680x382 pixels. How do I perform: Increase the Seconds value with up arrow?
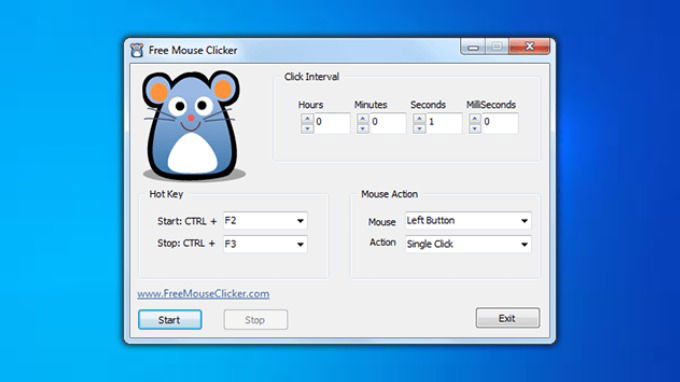click(419, 118)
